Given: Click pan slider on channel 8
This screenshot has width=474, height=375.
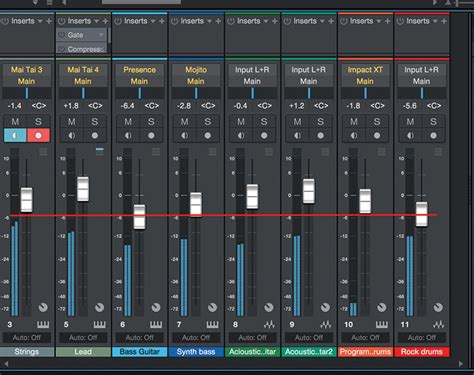Looking at the screenshot, I should (252, 93).
